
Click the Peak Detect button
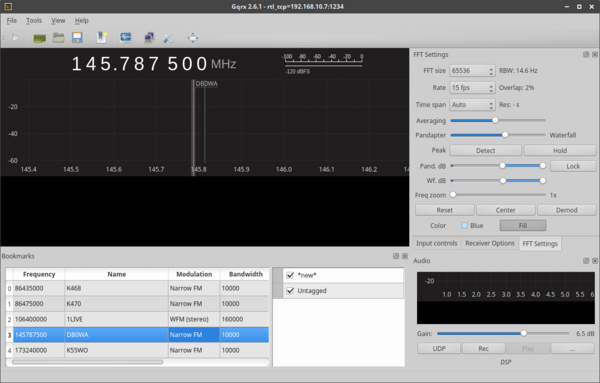point(485,150)
